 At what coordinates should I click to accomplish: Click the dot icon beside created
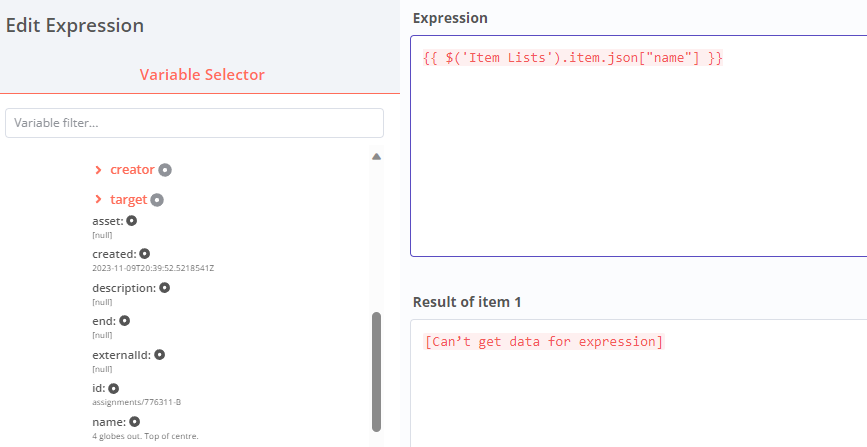pyautogui.click(x=144, y=254)
